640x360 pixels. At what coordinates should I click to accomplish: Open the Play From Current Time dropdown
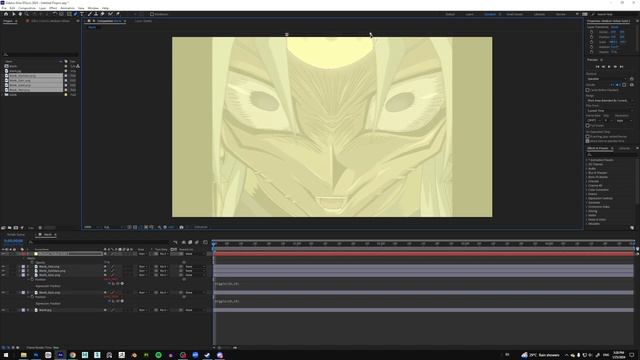pyautogui.click(x=610, y=111)
